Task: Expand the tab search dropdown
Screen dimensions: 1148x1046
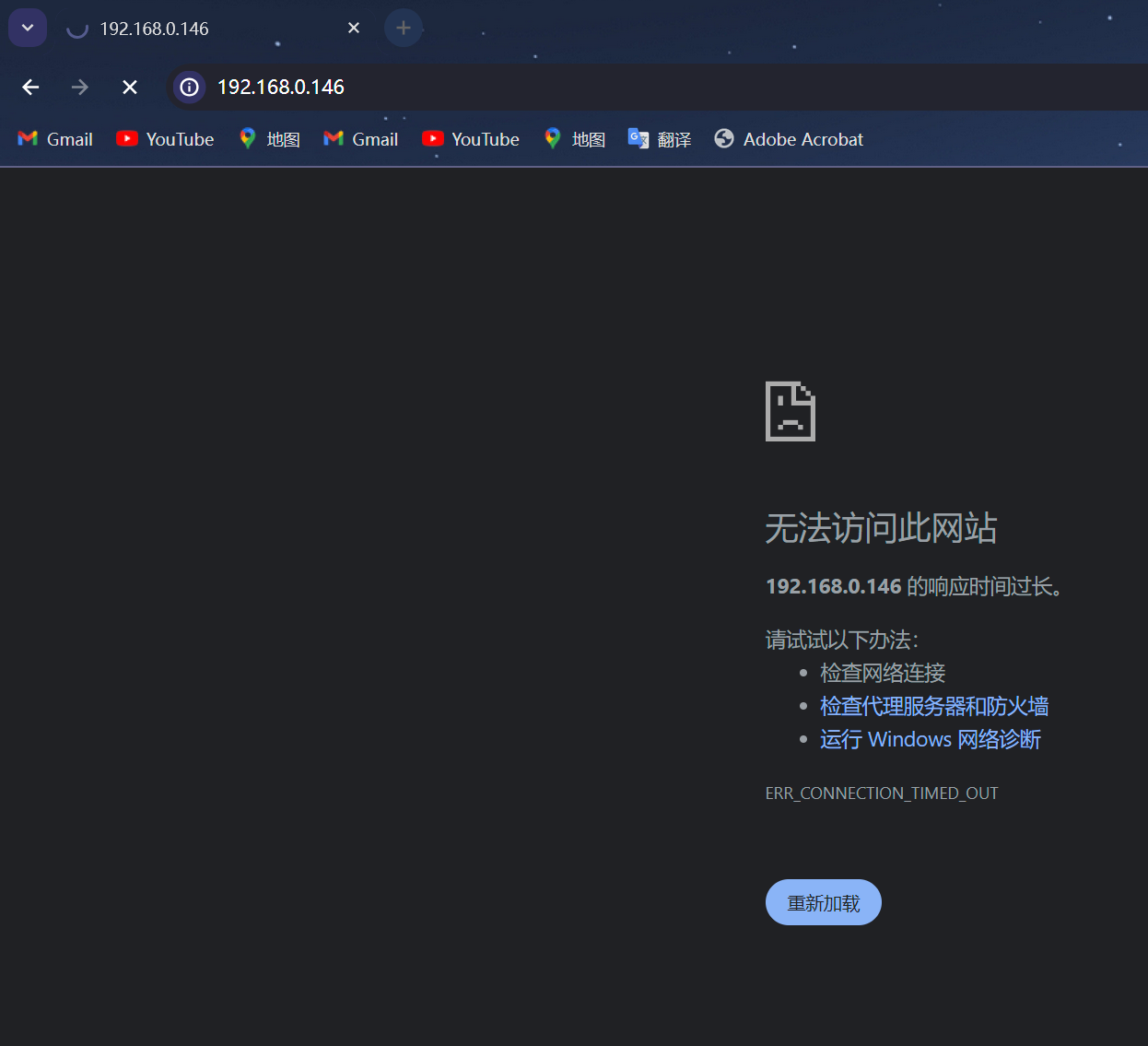Action: coord(28,28)
